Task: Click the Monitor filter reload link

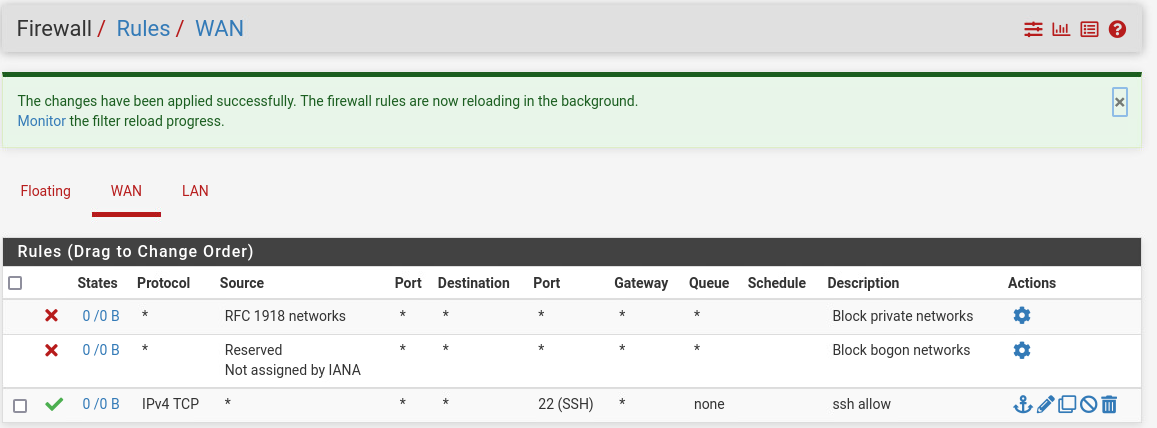Action: click(x=41, y=121)
